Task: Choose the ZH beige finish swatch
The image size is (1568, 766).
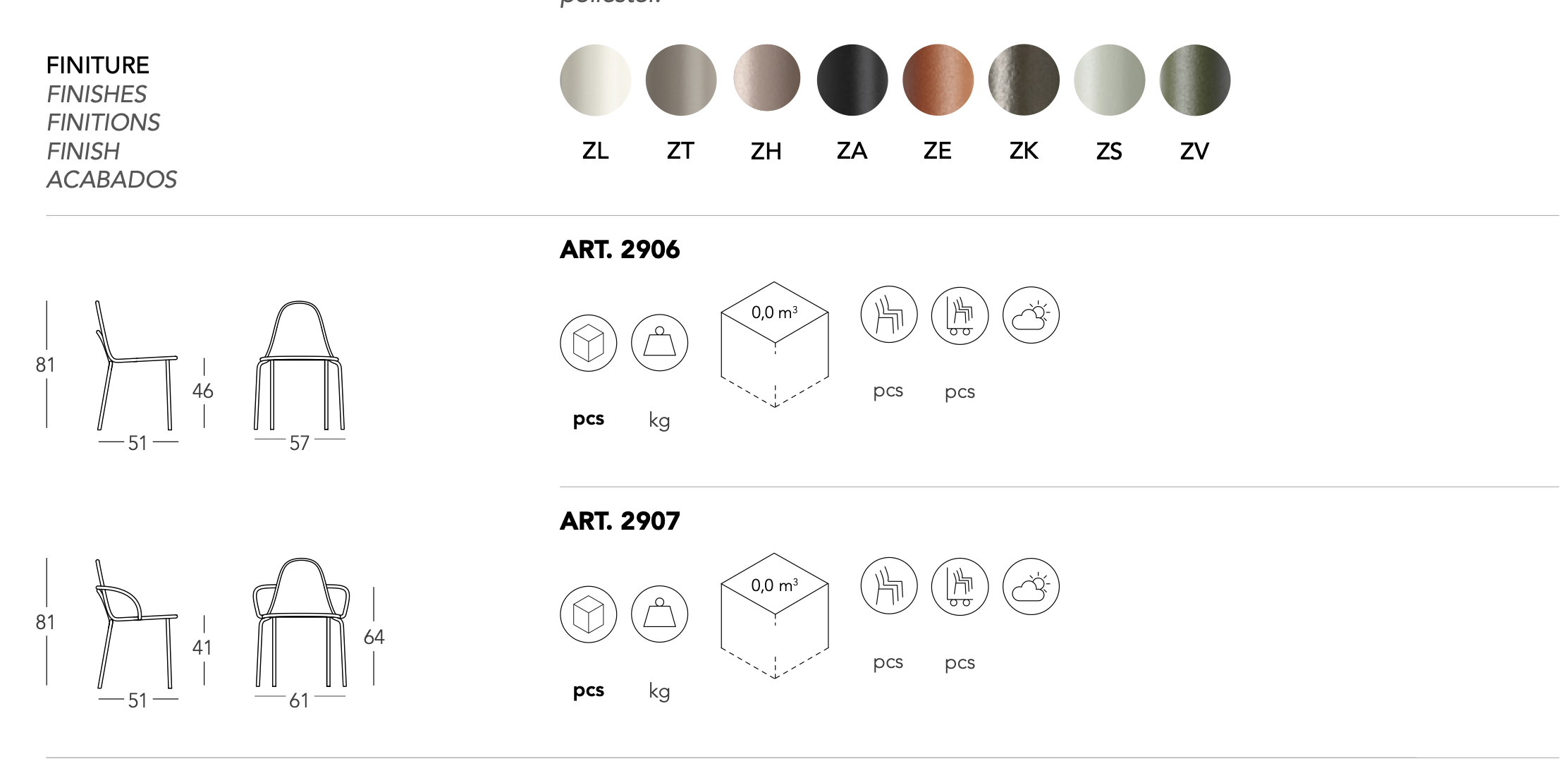Action: click(x=766, y=78)
